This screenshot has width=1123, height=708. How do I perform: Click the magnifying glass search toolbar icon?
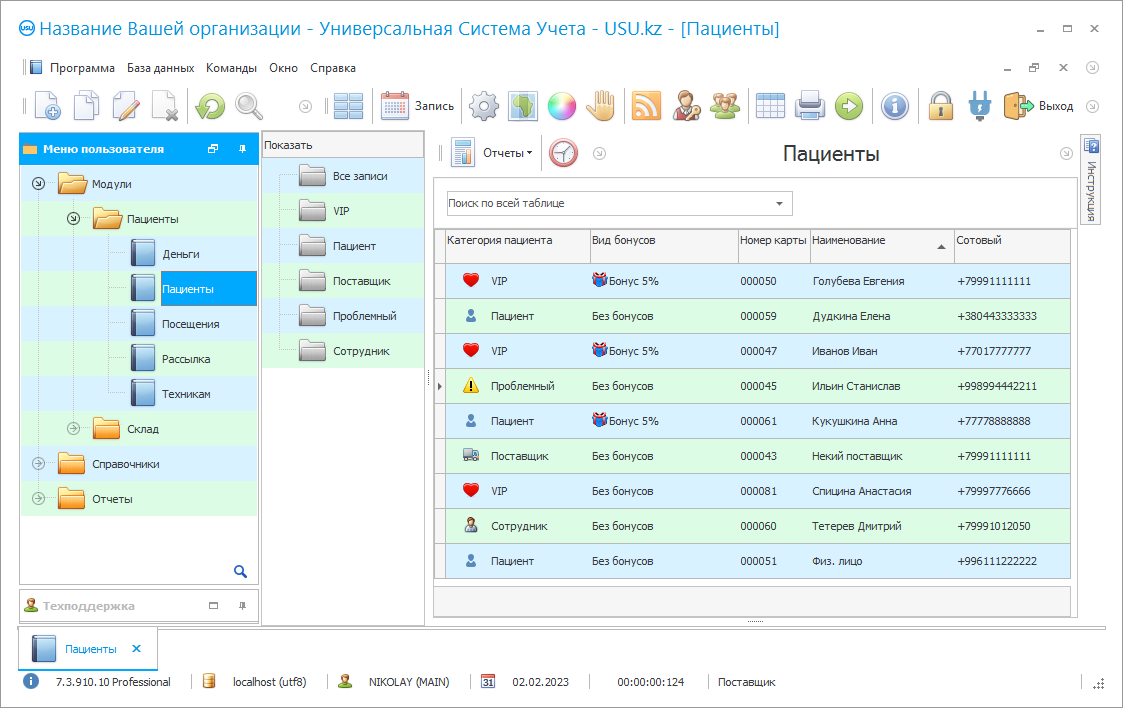point(248,106)
